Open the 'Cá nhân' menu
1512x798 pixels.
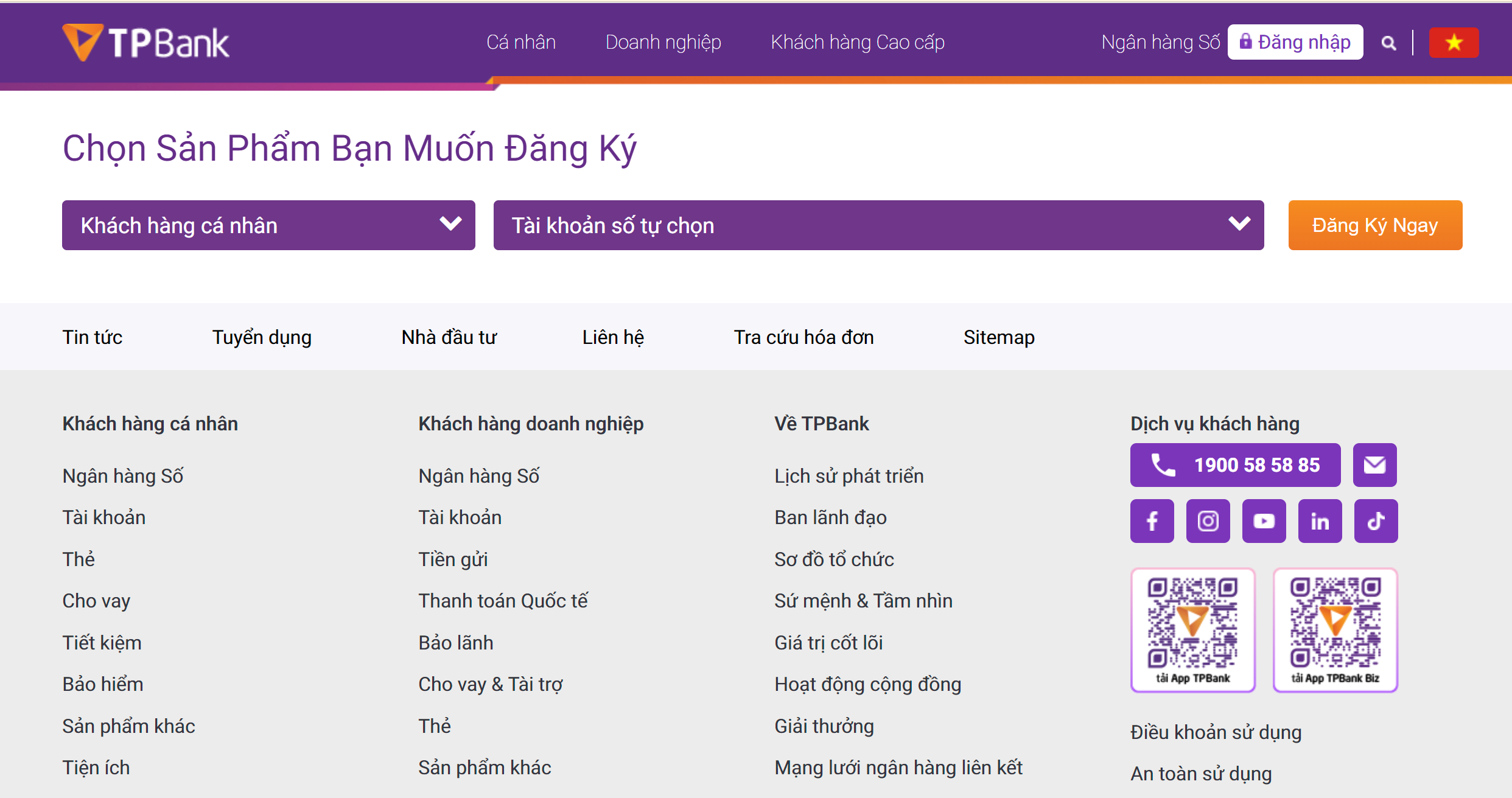point(521,42)
